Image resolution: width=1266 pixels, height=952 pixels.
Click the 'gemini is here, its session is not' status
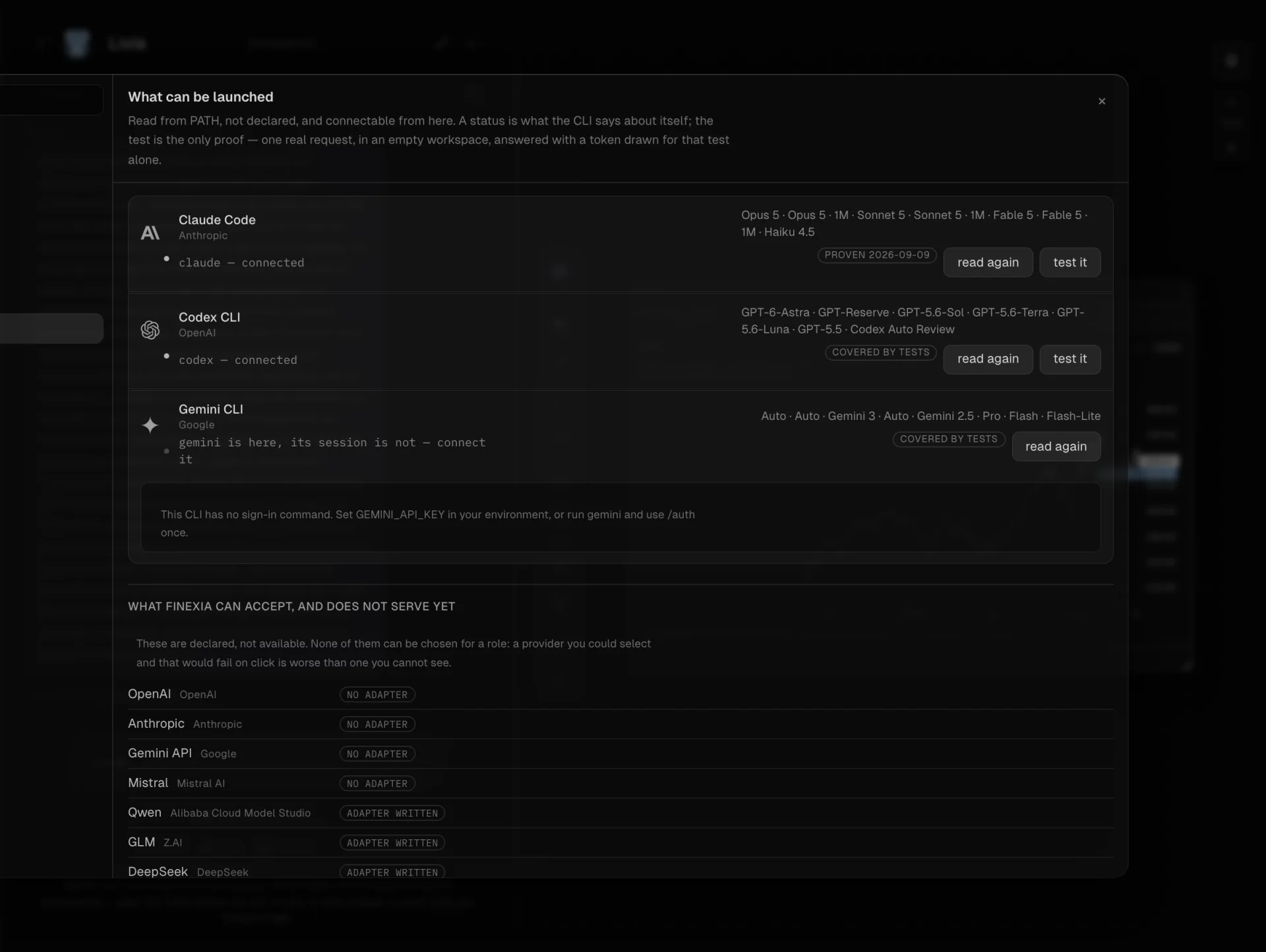(332, 451)
